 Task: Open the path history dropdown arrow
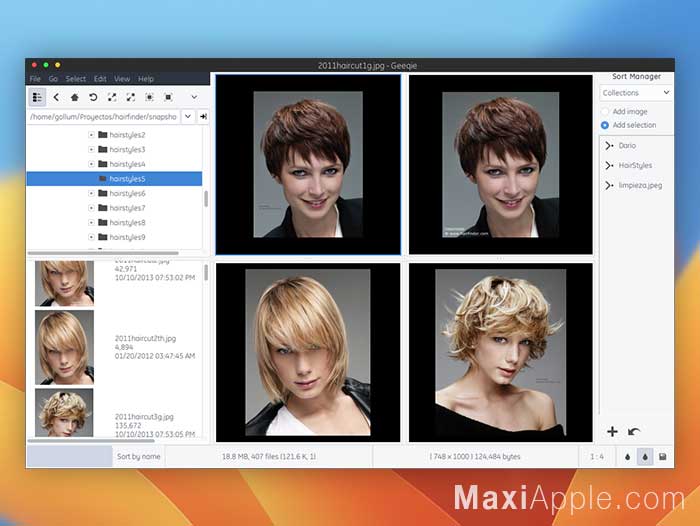(x=188, y=117)
